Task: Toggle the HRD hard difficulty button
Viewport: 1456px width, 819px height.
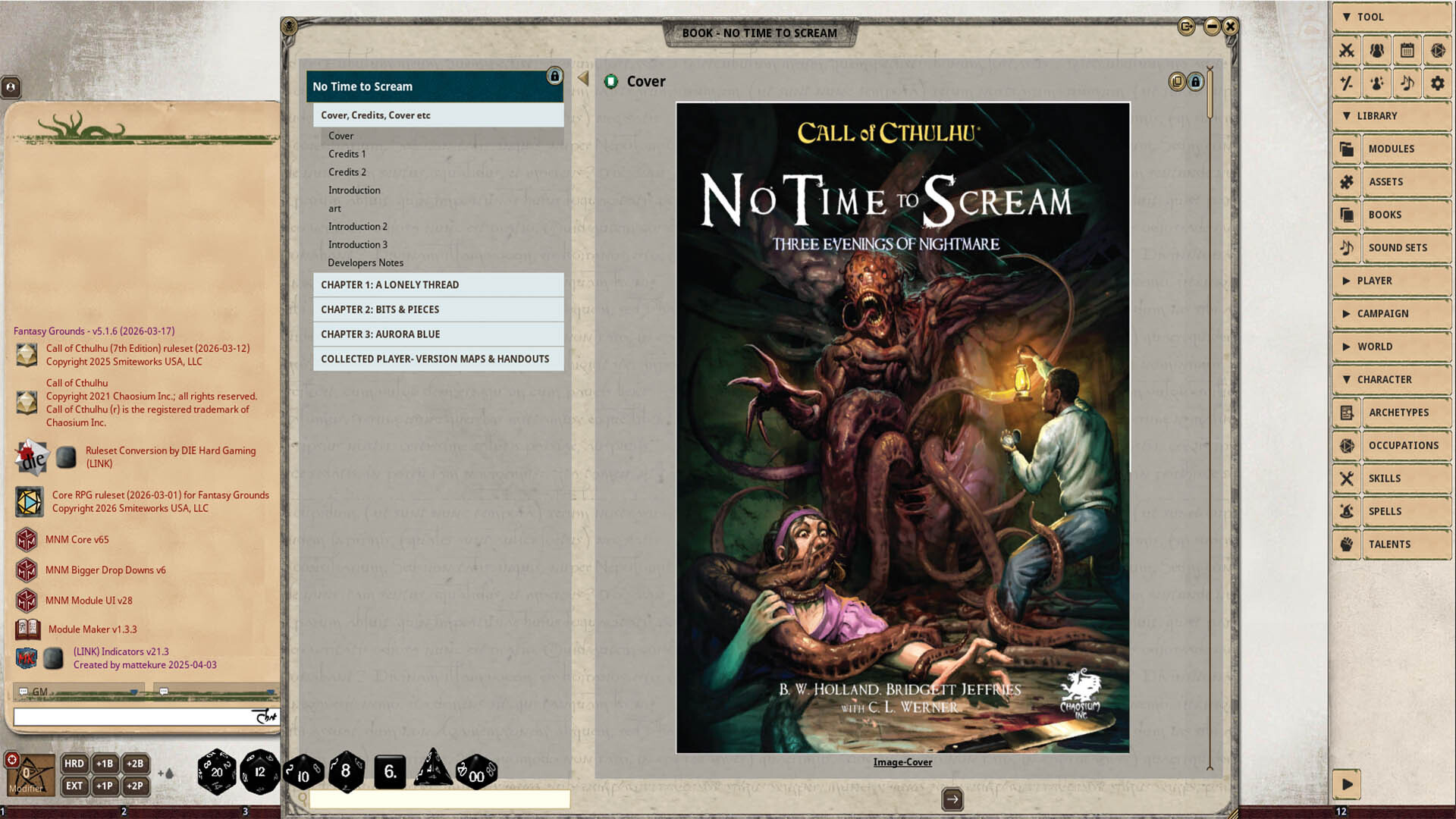Action: click(x=74, y=764)
